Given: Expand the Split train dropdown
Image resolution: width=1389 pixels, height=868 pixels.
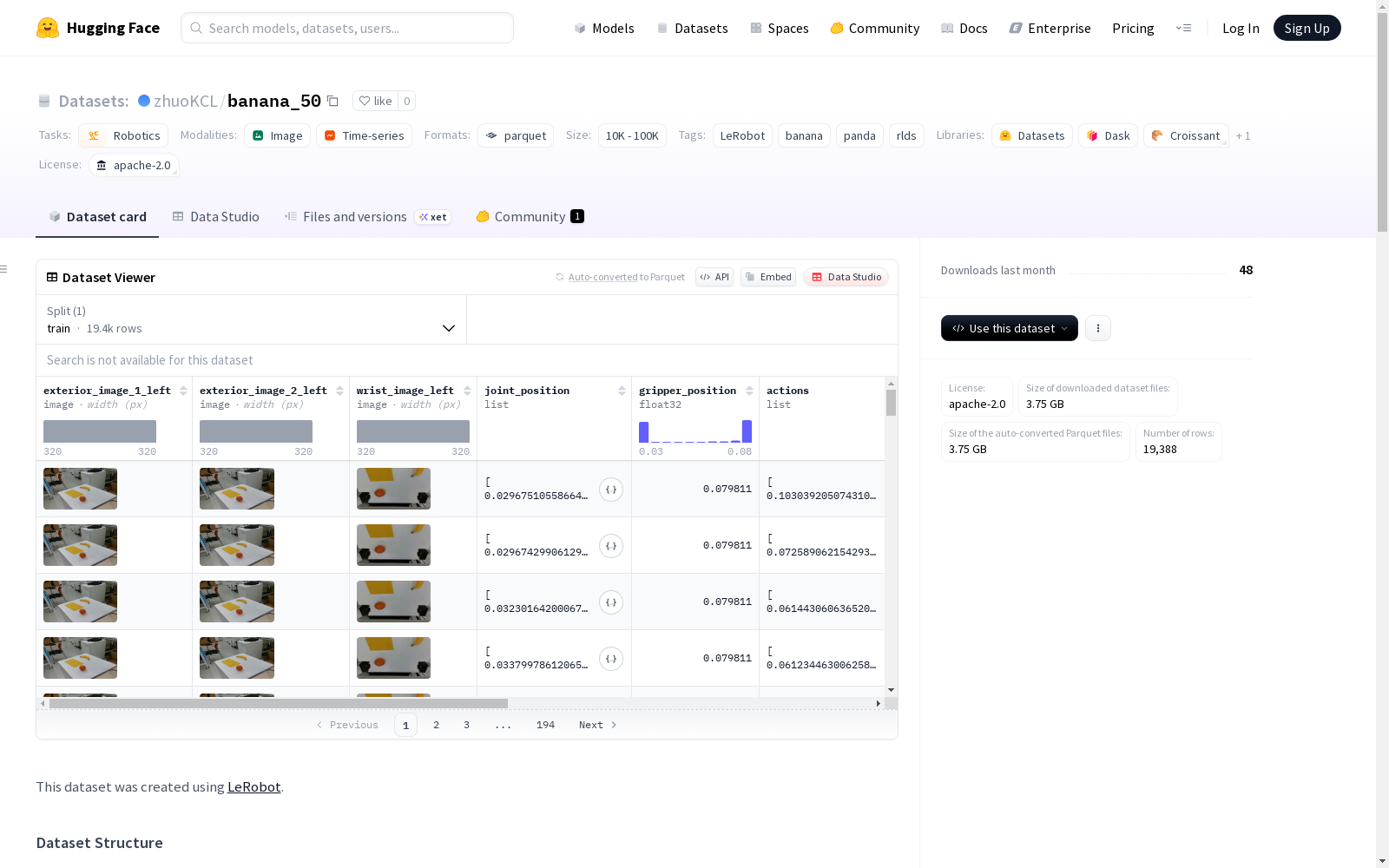Looking at the screenshot, I should pos(251,319).
